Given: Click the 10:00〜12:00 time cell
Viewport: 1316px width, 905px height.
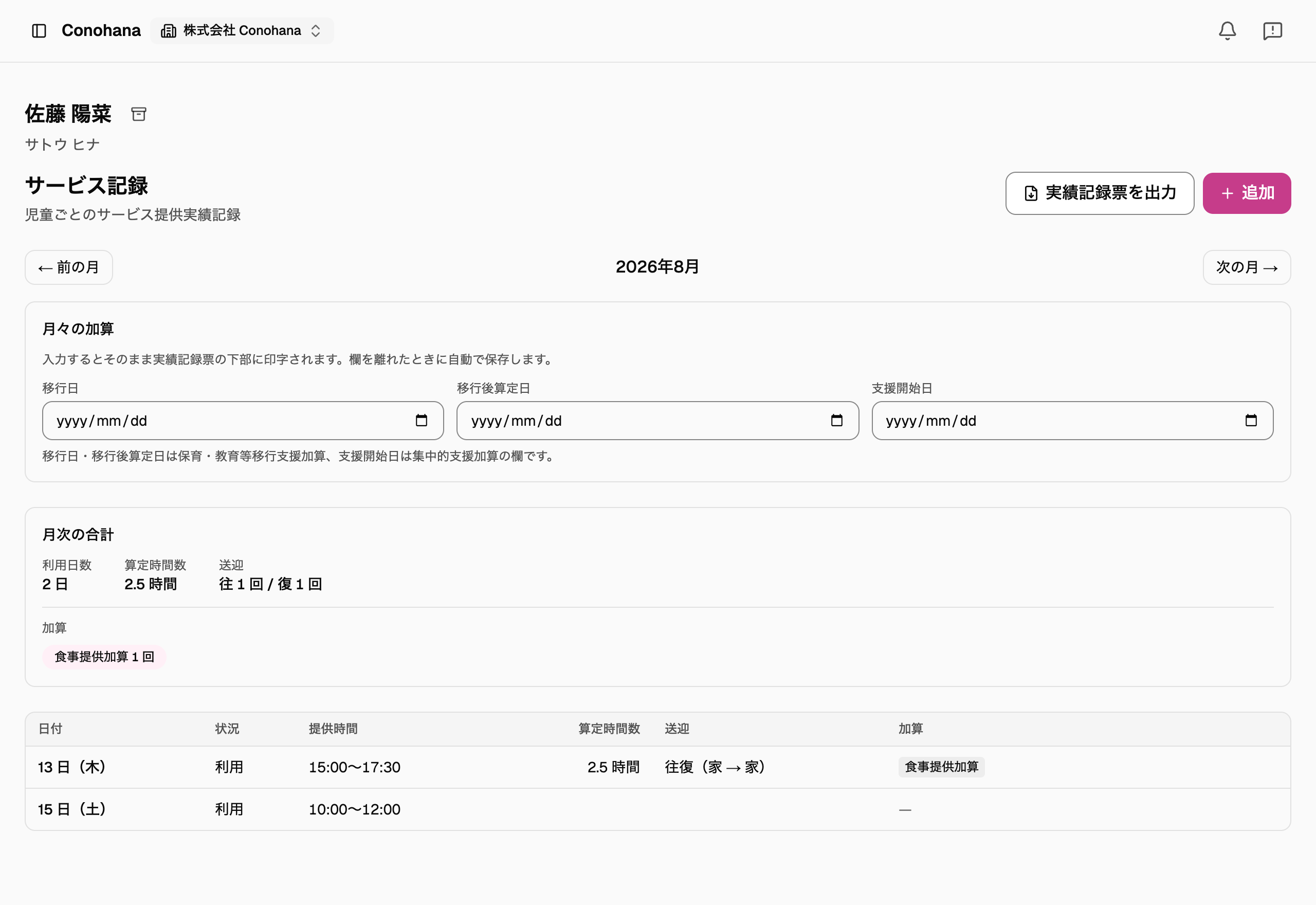Looking at the screenshot, I should tap(354, 809).
